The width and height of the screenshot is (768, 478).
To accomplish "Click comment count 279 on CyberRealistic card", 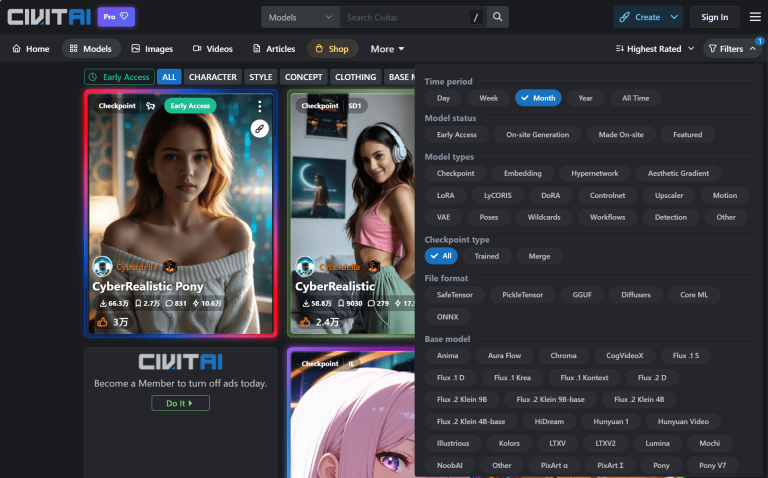I will point(380,303).
